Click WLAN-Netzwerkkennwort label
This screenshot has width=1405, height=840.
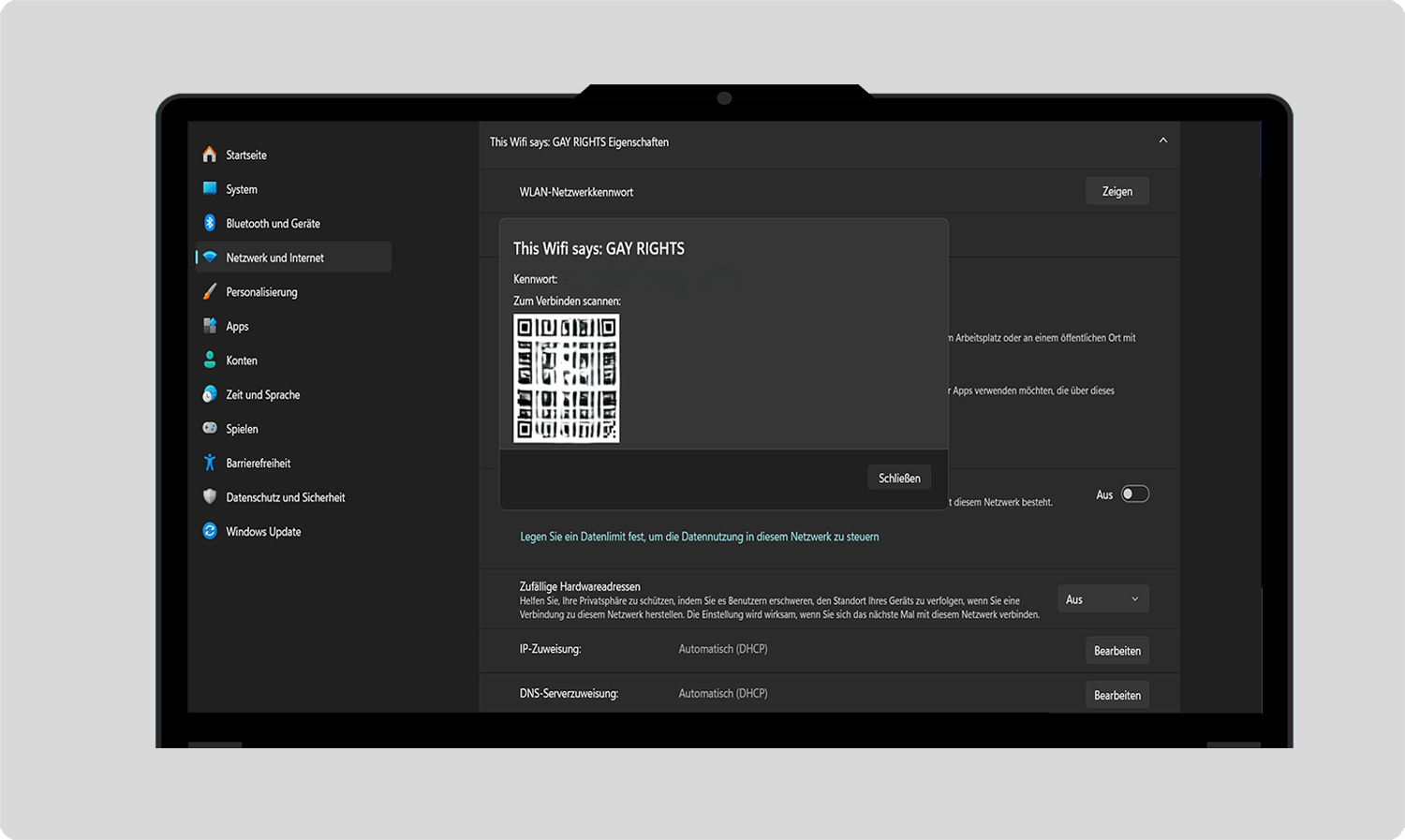(576, 192)
